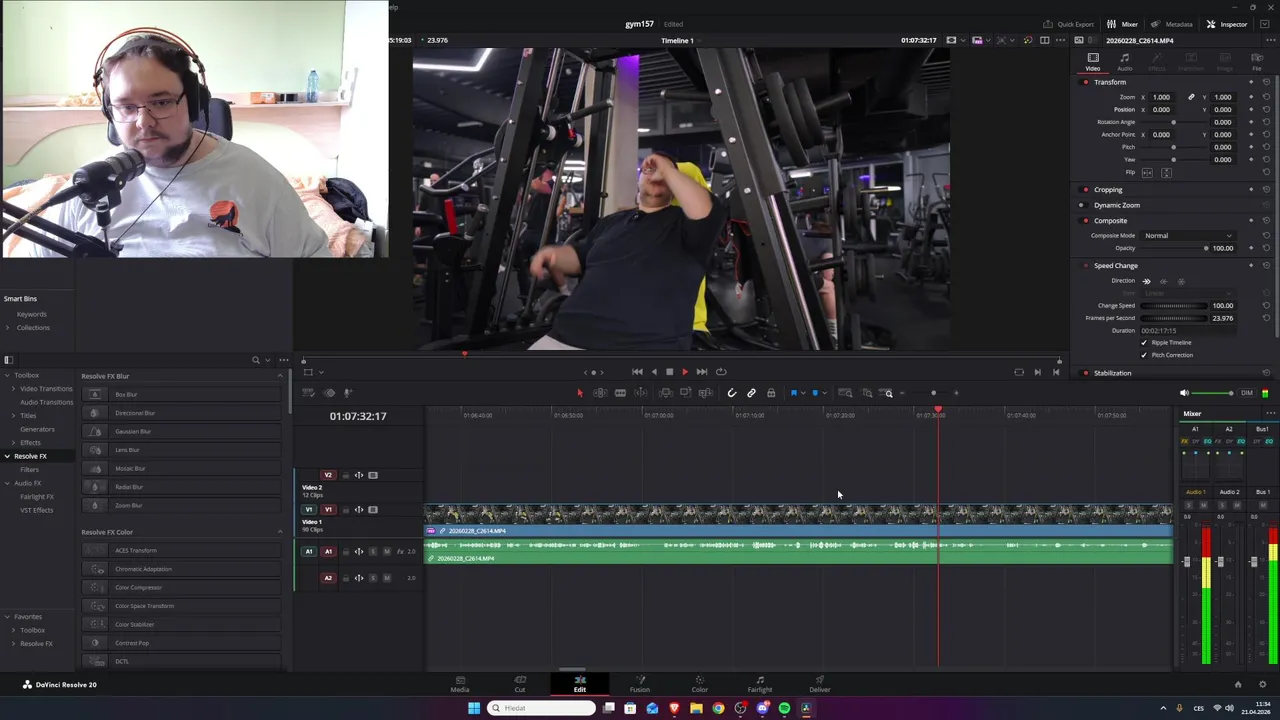Switch to the Cut page
The width and height of the screenshot is (1280, 720).
520,684
